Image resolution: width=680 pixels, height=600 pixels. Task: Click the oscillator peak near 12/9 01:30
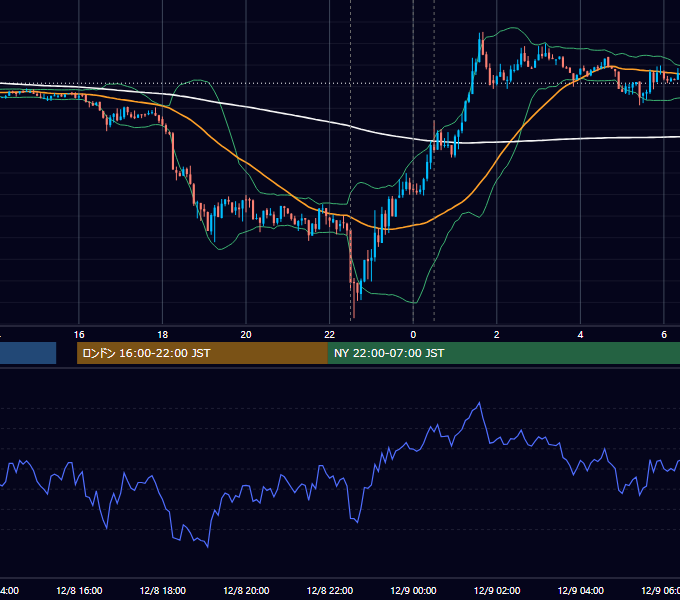pos(479,403)
